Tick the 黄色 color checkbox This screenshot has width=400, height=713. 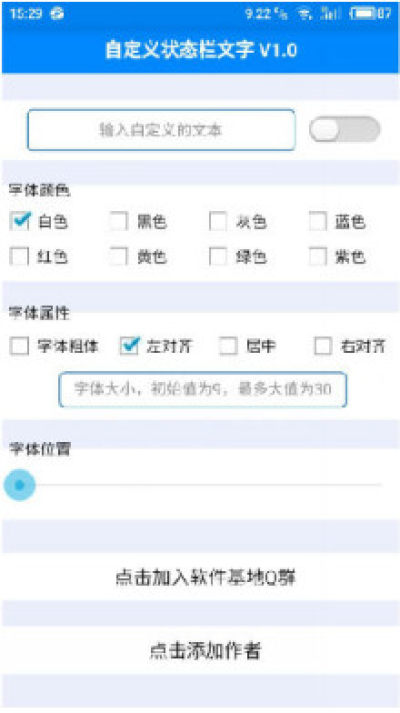119,257
